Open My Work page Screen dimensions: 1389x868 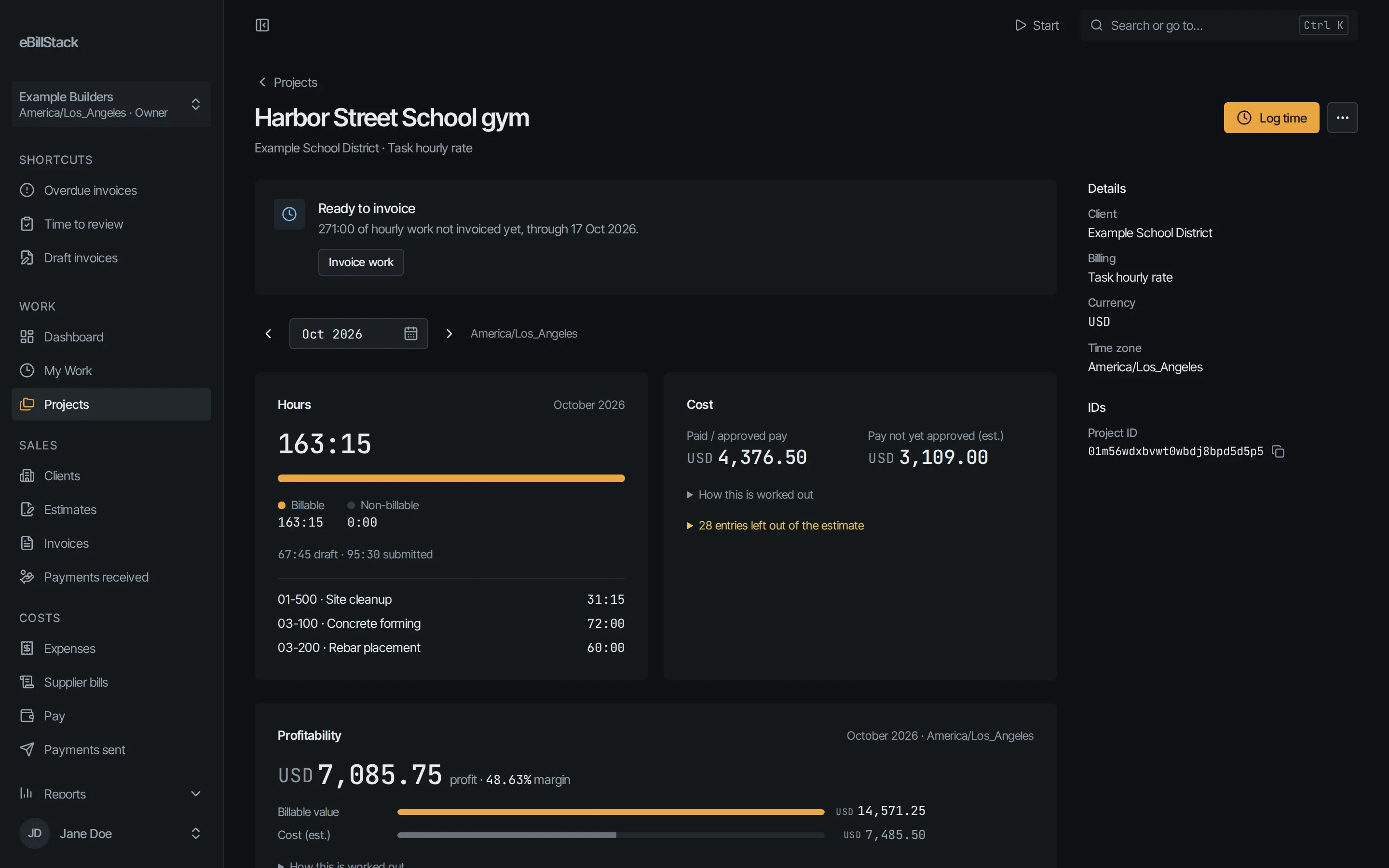(111, 371)
